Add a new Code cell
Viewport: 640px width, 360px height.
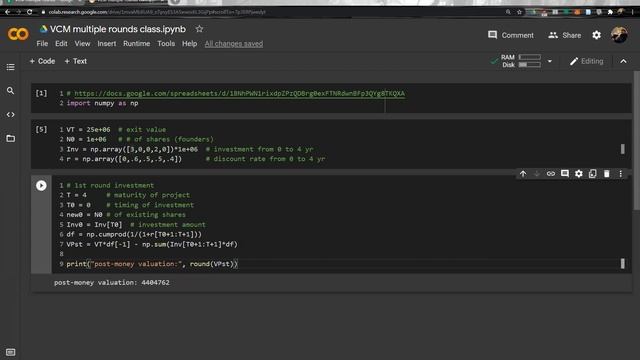click(42, 61)
